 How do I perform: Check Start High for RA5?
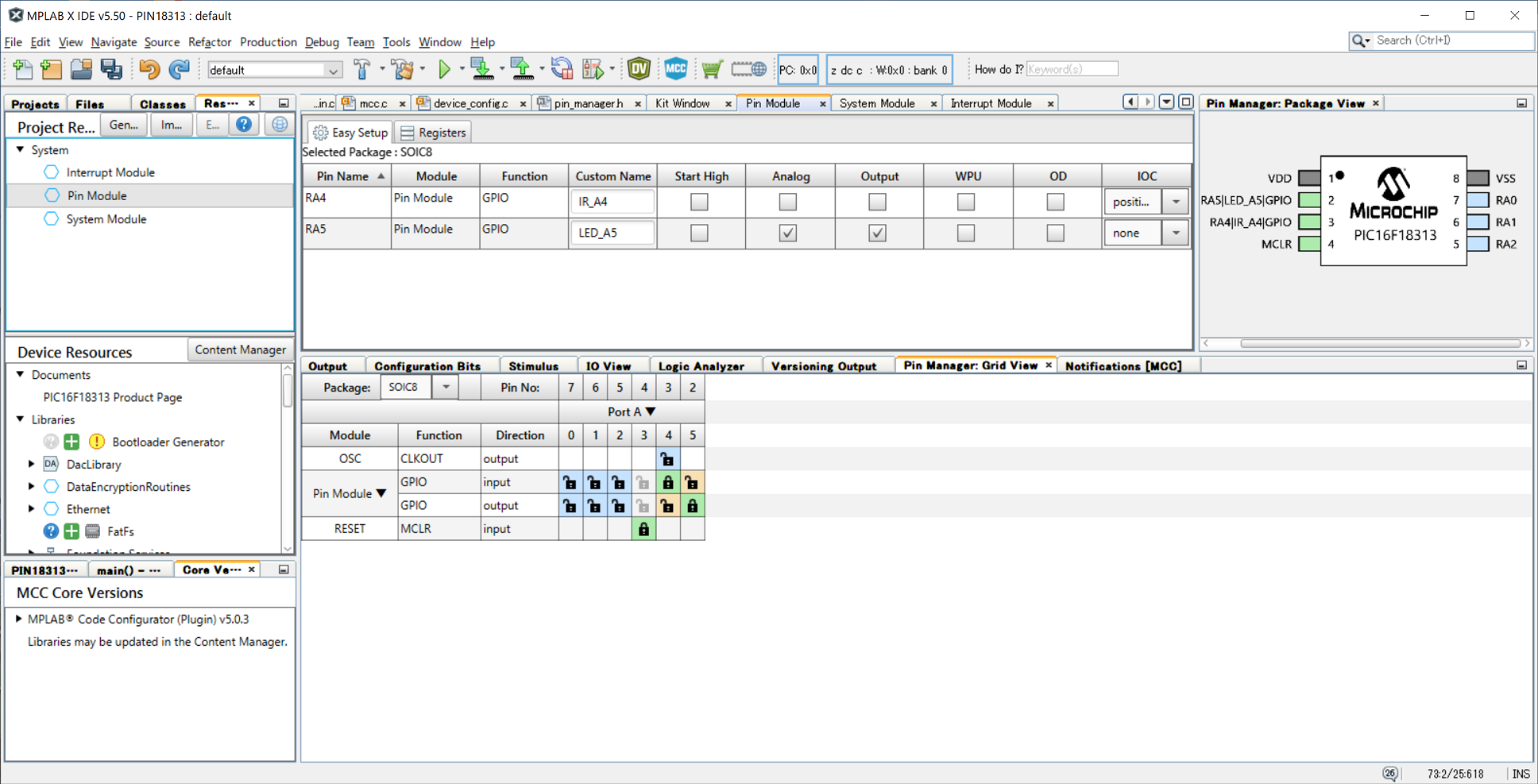(x=699, y=233)
